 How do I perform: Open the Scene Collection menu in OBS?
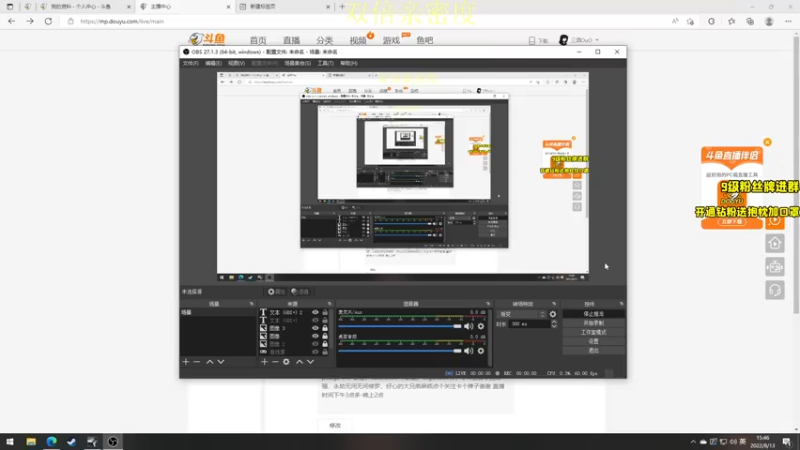click(297, 63)
